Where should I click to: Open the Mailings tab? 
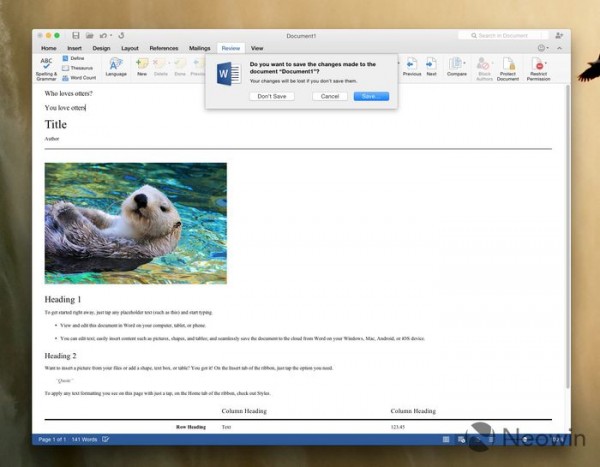(199, 48)
